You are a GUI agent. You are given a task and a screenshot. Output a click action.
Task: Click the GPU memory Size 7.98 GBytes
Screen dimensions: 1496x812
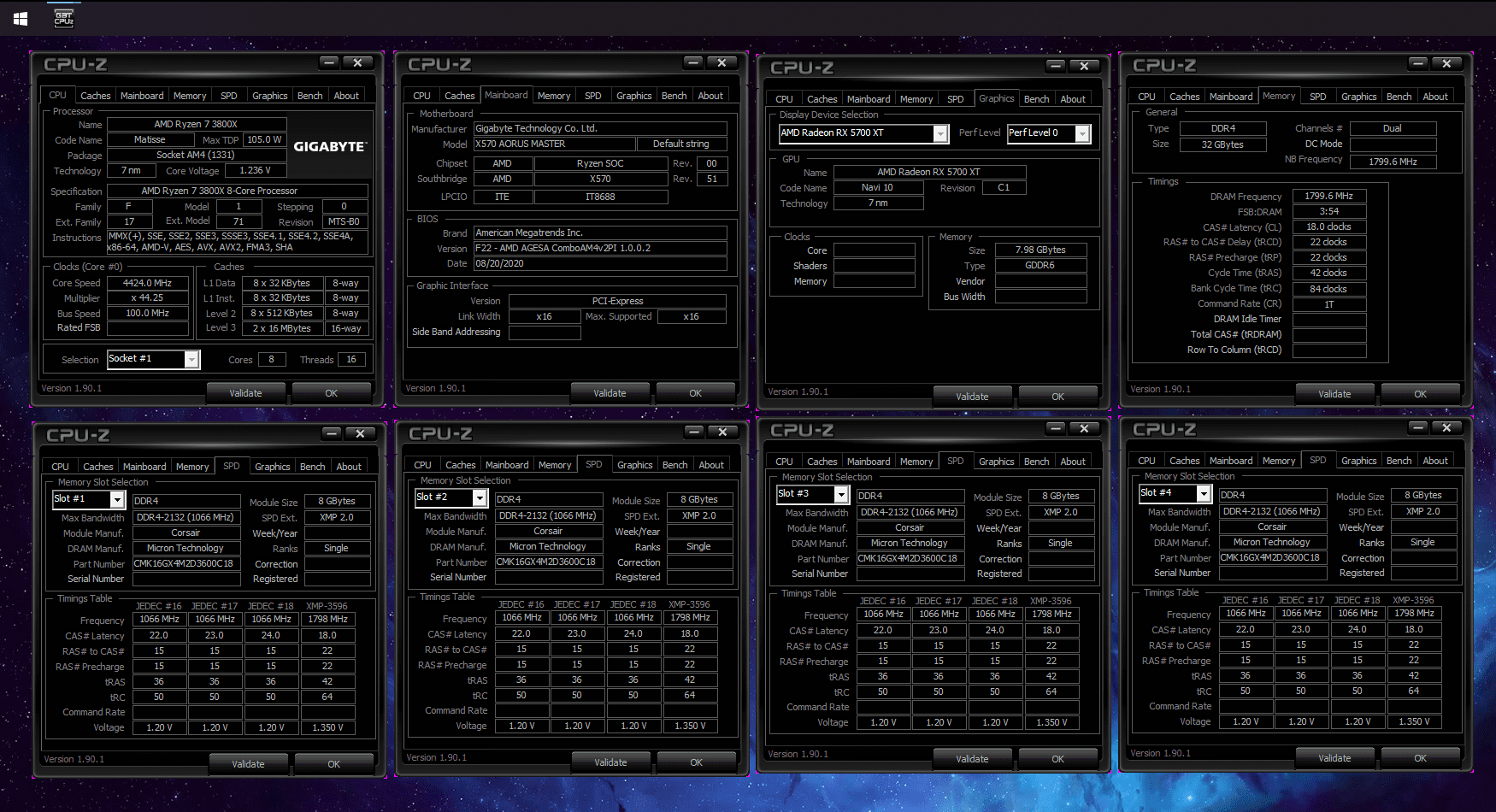[1040, 250]
